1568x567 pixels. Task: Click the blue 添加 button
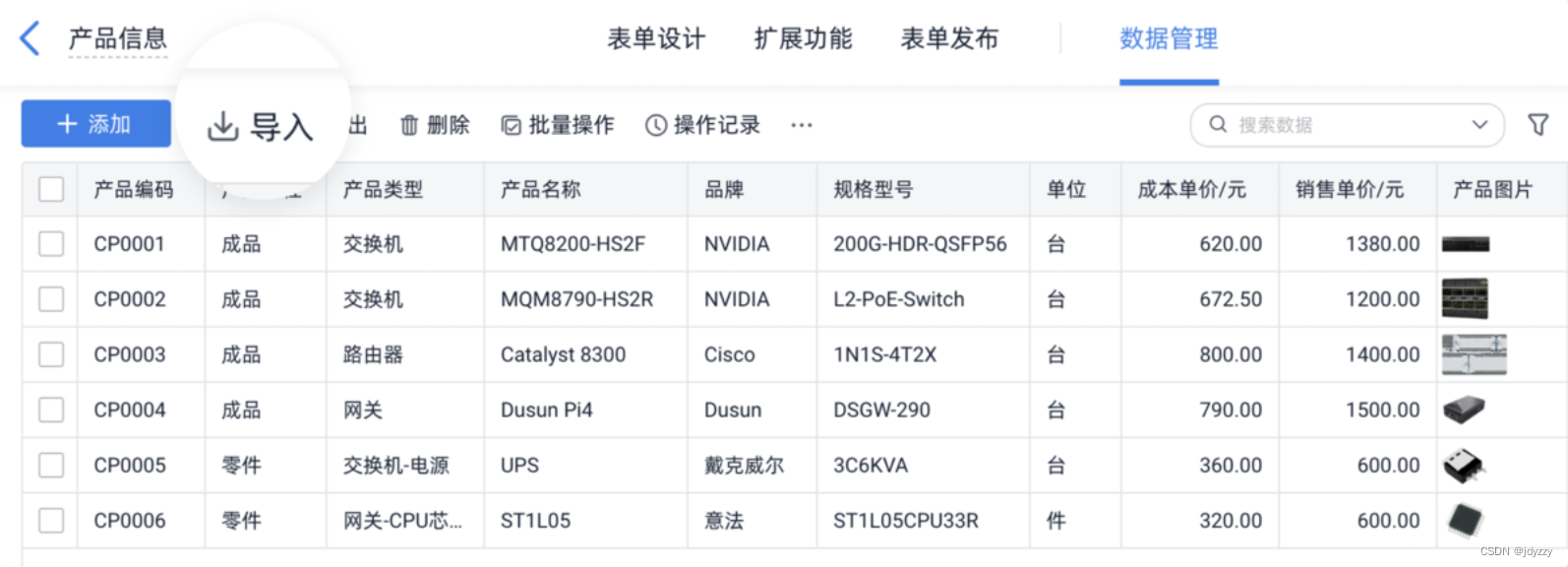click(x=96, y=124)
